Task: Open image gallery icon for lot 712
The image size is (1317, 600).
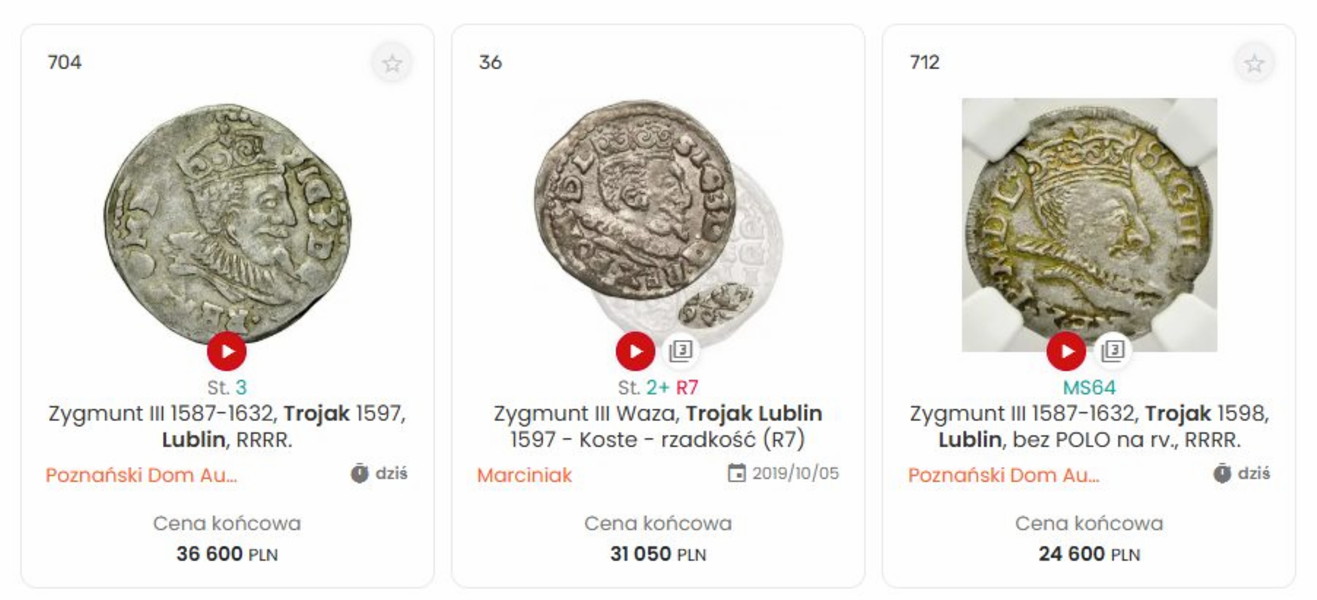Action: point(1112,350)
